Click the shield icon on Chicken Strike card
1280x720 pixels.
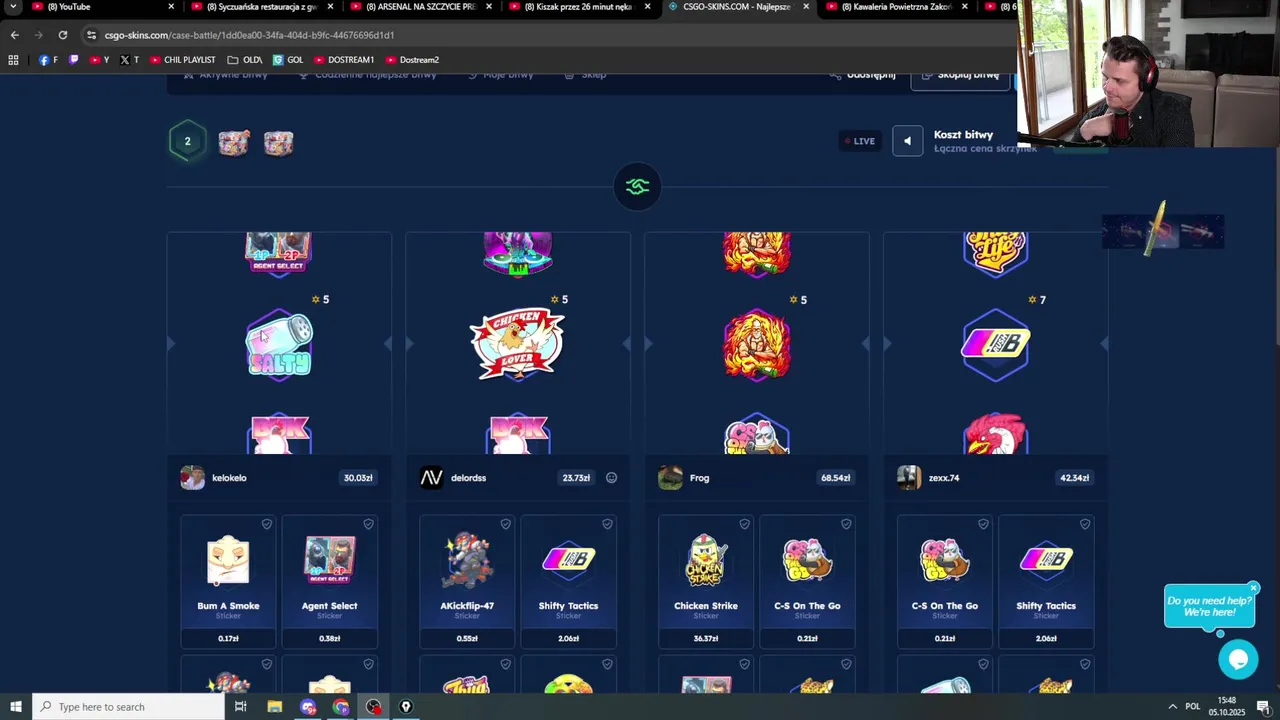(x=744, y=524)
